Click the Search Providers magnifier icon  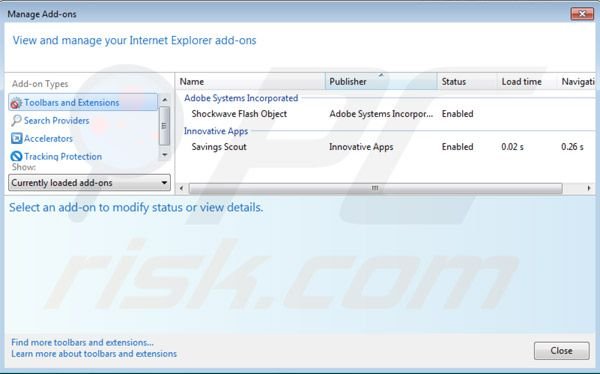click(x=16, y=121)
